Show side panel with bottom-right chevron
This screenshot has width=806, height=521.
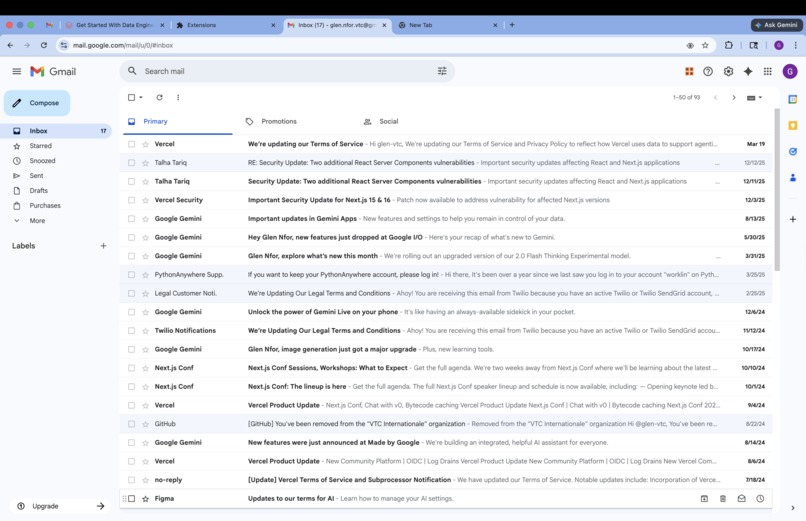[793, 508]
